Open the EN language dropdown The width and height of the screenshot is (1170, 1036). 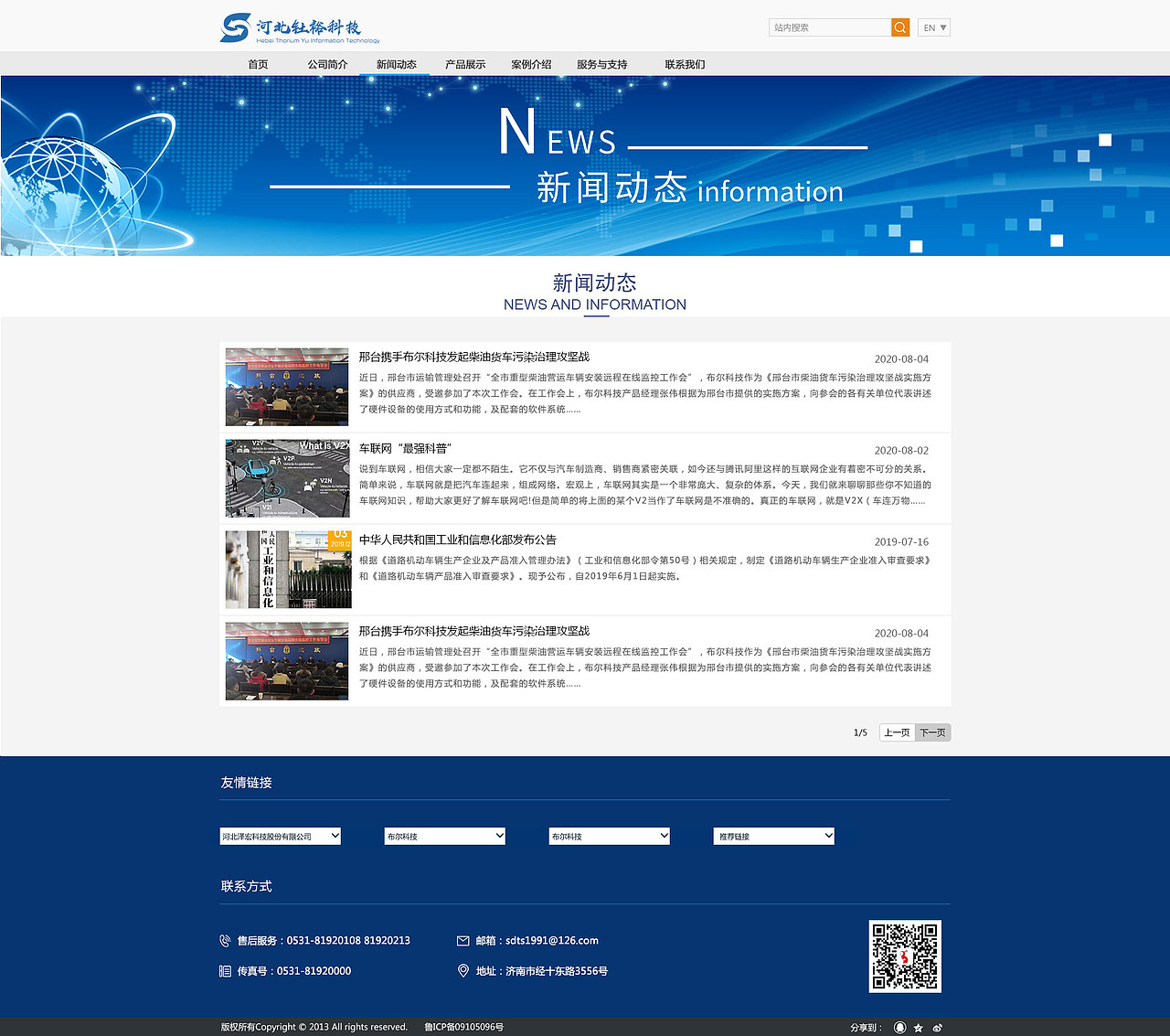[933, 27]
